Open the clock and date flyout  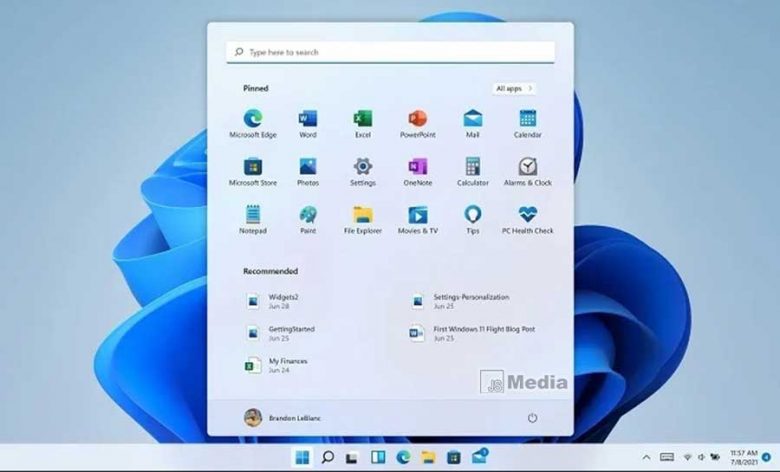(x=743, y=458)
